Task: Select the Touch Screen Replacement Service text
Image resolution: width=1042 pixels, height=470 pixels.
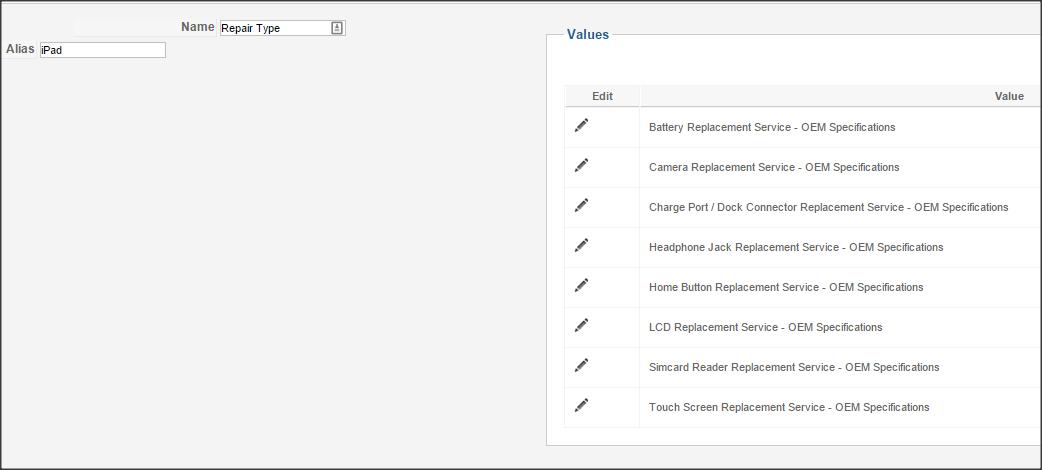Action: coord(789,407)
